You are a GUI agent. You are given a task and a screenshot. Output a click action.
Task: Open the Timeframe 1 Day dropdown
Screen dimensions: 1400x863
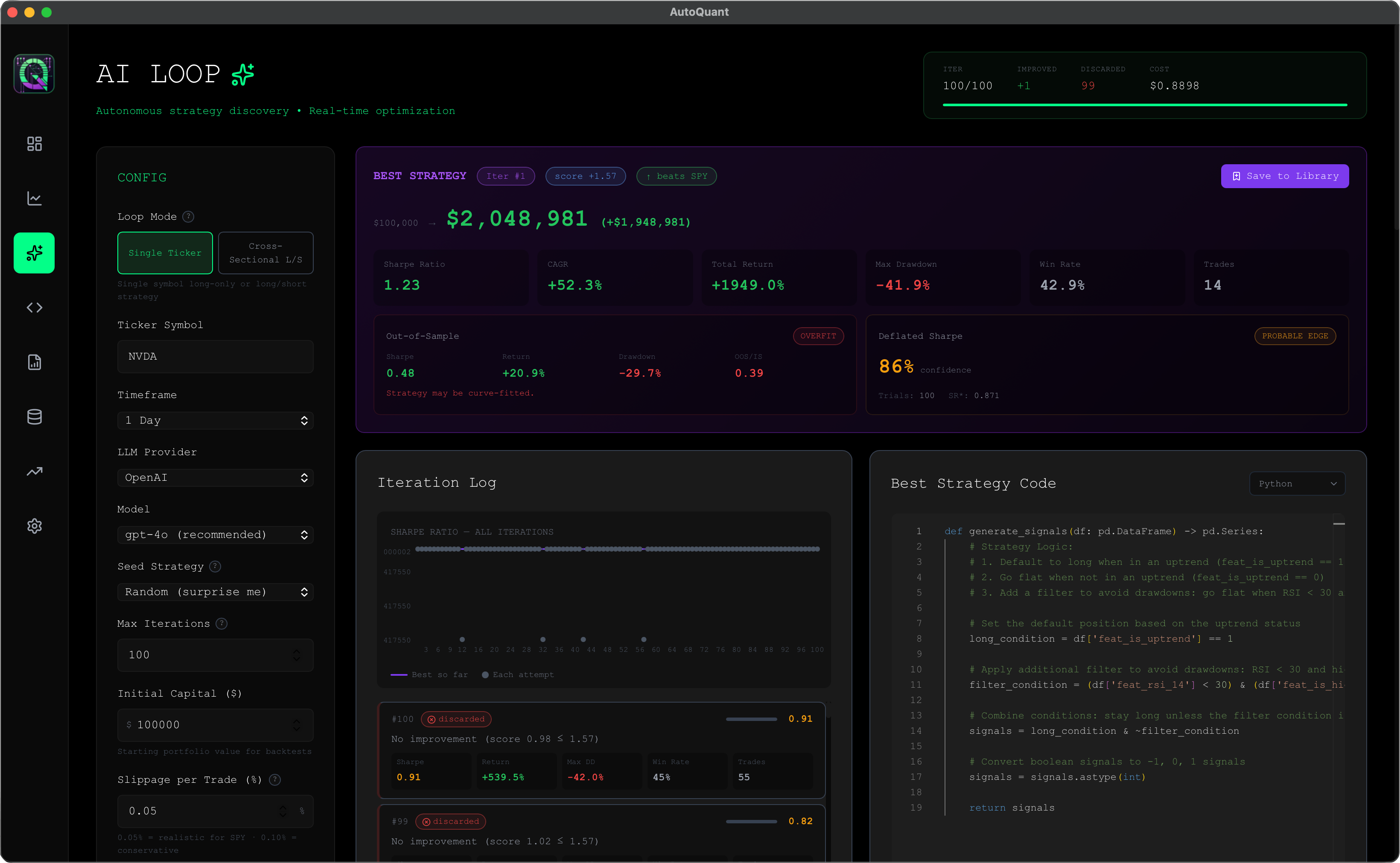click(215, 420)
